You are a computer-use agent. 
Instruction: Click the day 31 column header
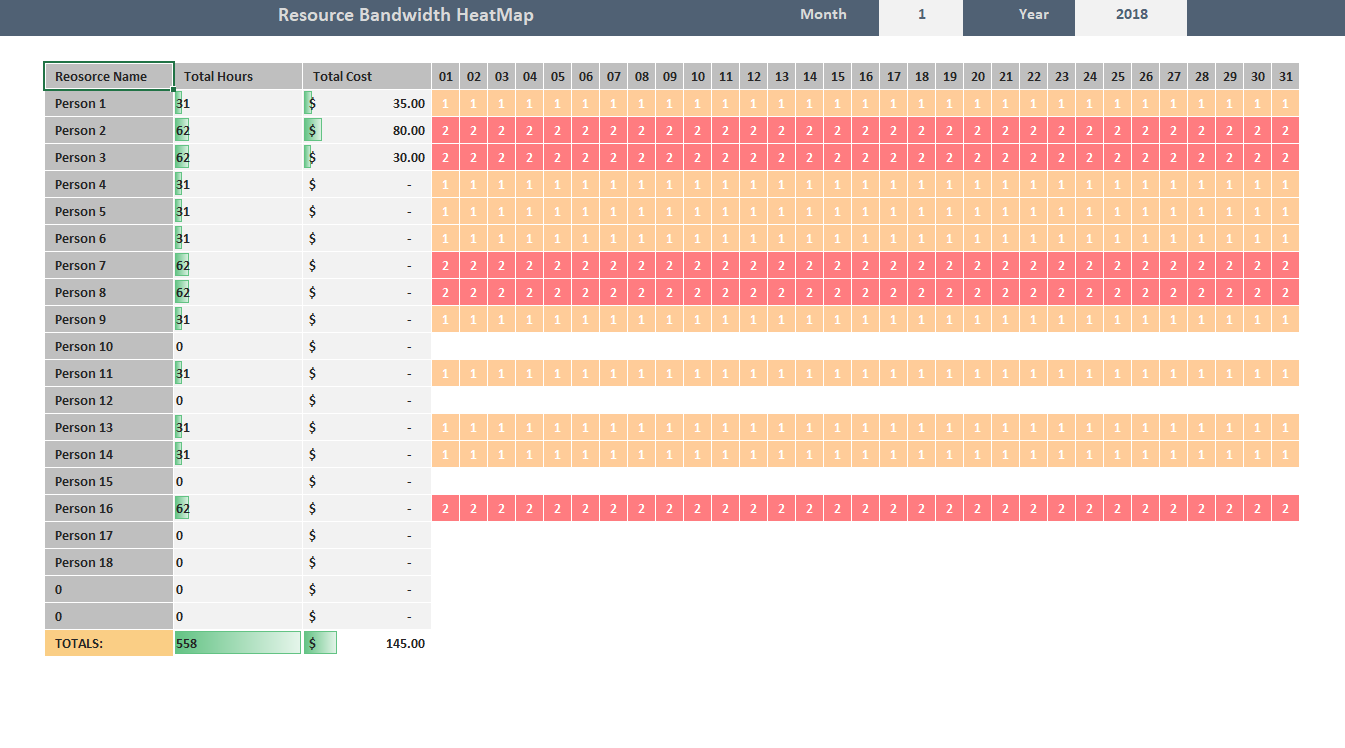click(x=1285, y=75)
